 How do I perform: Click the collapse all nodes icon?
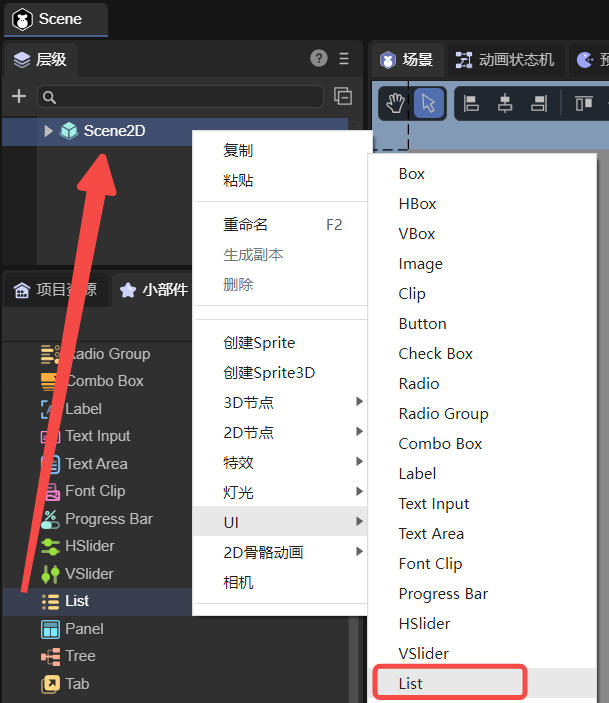pos(343,96)
